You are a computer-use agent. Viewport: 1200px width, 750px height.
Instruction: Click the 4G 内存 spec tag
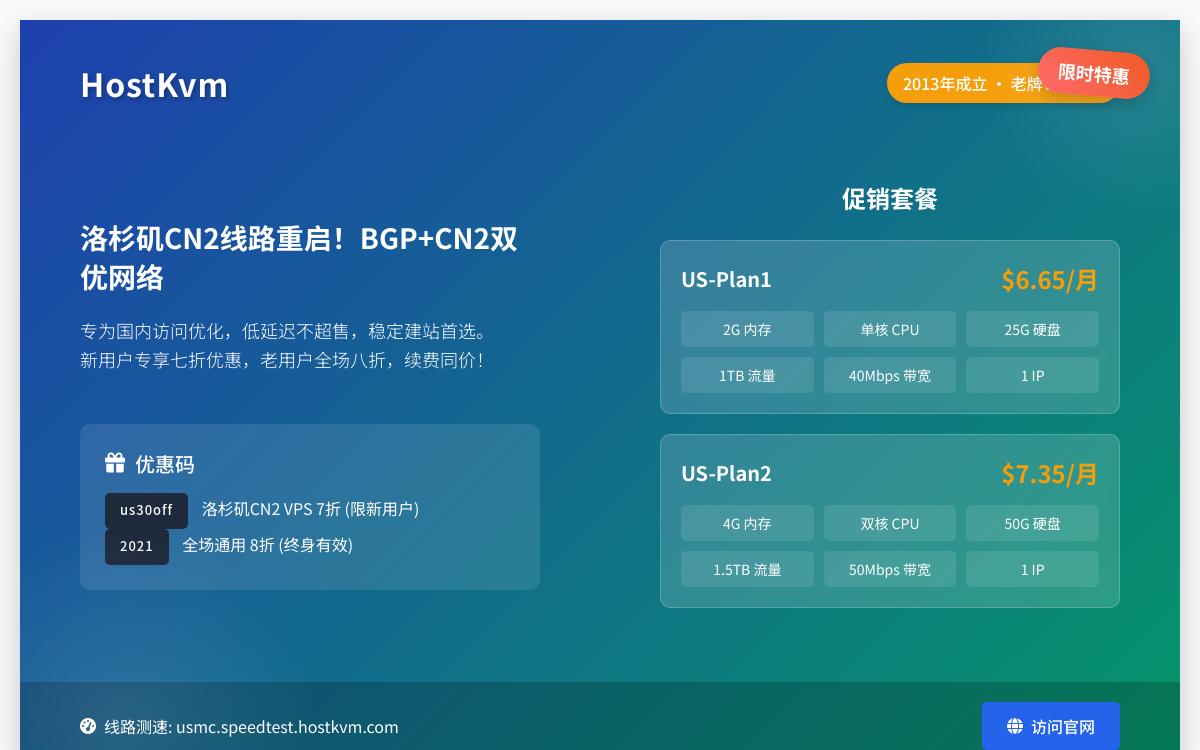pyautogui.click(x=747, y=523)
